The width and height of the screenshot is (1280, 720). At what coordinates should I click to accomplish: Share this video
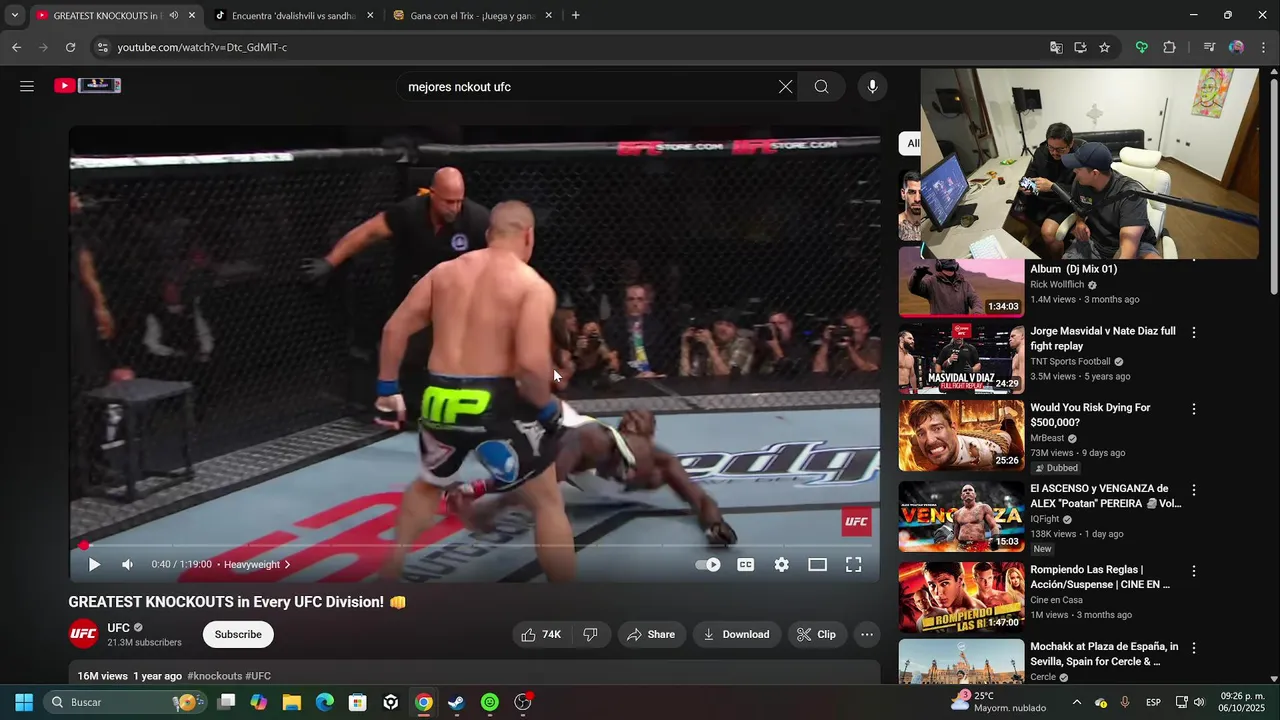tap(651, 634)
